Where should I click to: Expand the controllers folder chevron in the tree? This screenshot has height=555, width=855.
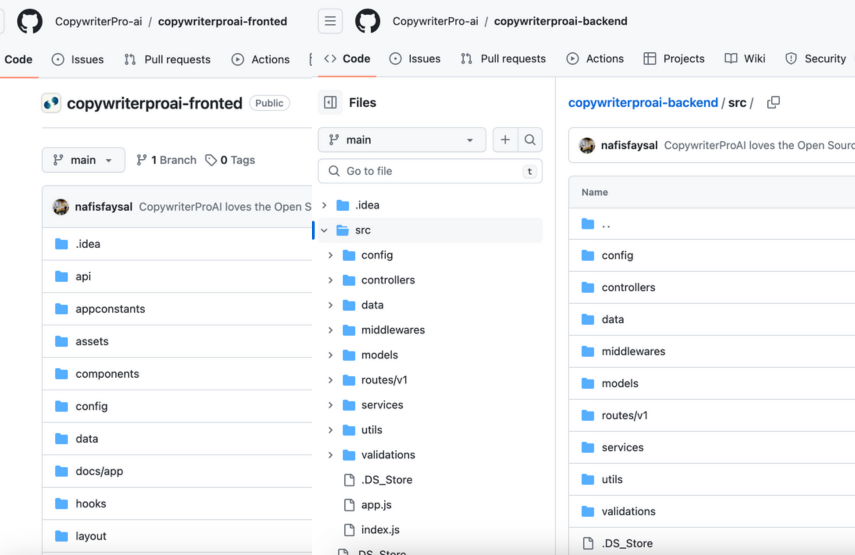coord(330,280)
